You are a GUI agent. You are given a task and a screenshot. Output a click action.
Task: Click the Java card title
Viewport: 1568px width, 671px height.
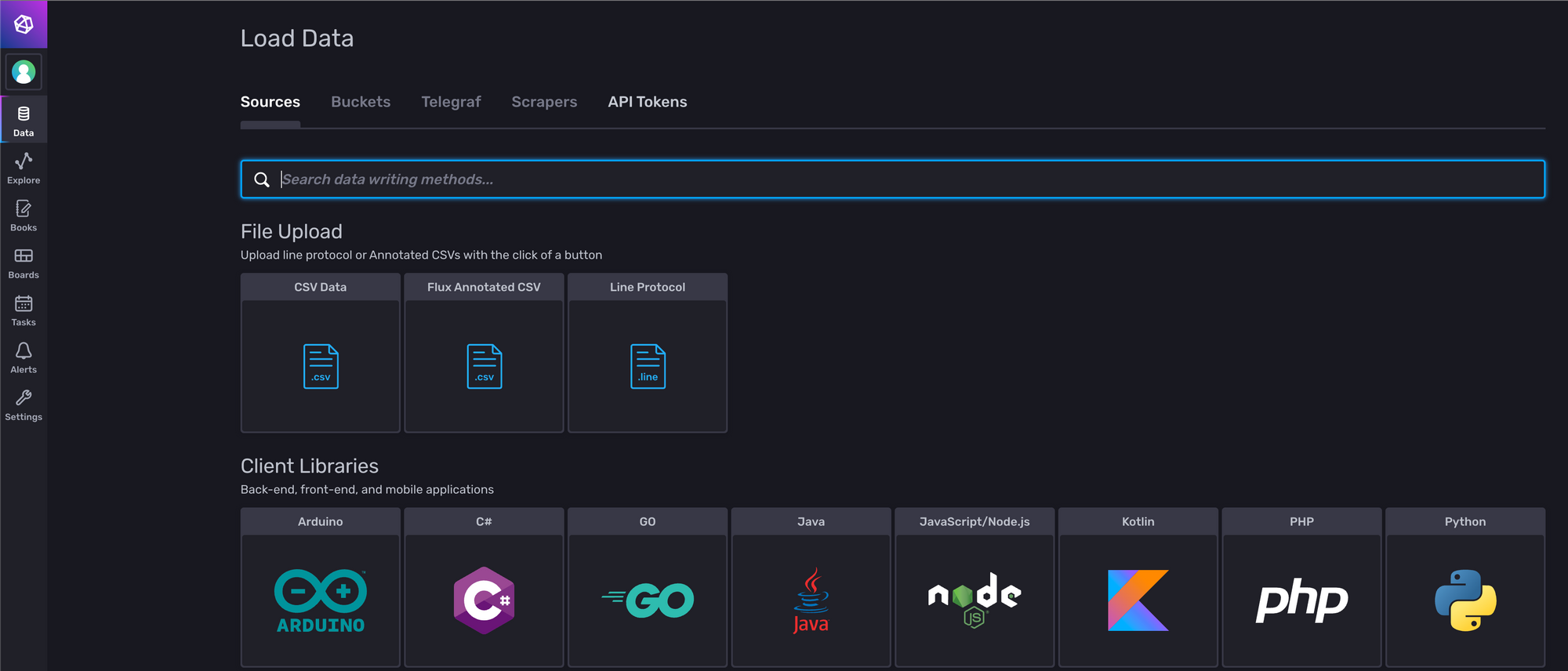tap(811, 521)
